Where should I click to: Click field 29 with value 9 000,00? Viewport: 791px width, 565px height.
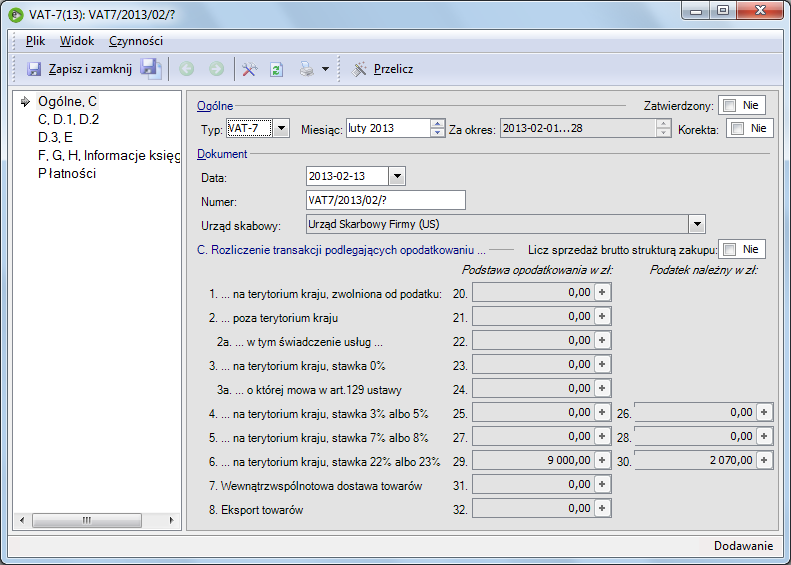(x=533, y=460)
